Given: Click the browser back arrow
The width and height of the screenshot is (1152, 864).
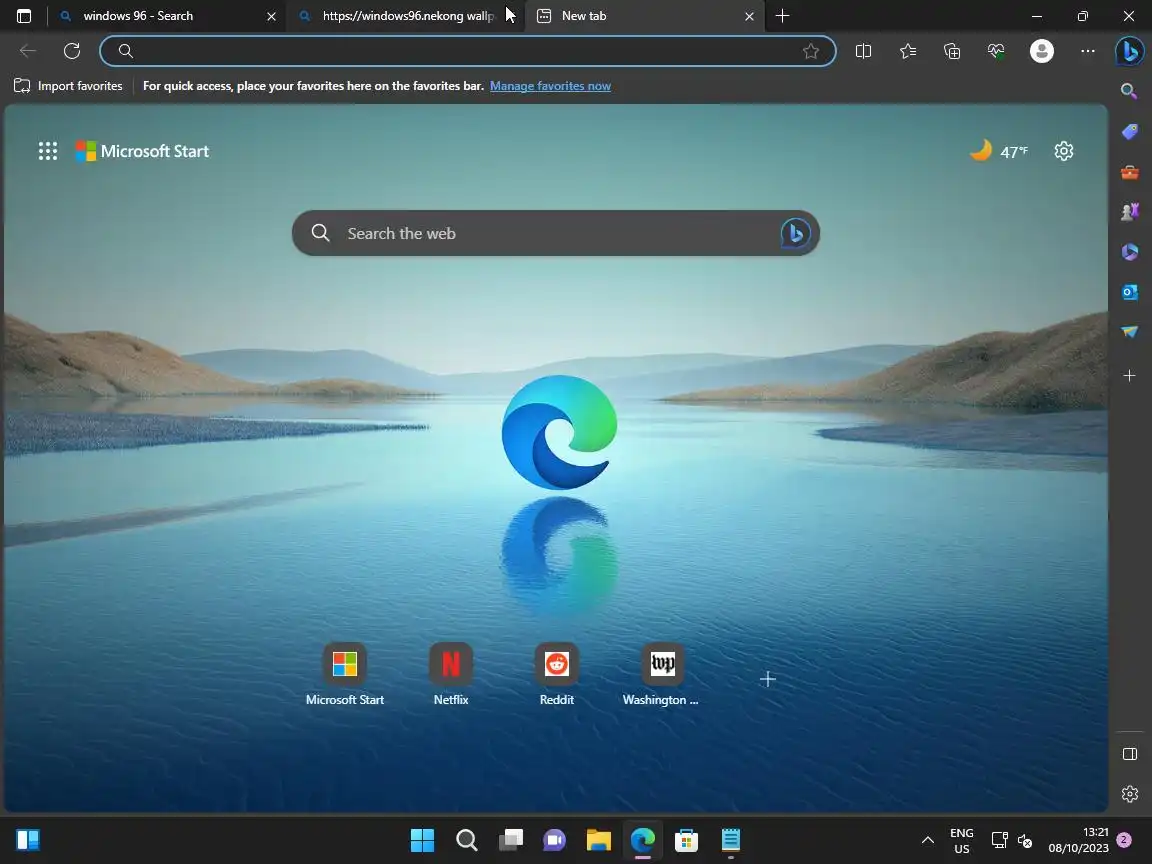Looking at the screenshot, I should click(28, 51).
